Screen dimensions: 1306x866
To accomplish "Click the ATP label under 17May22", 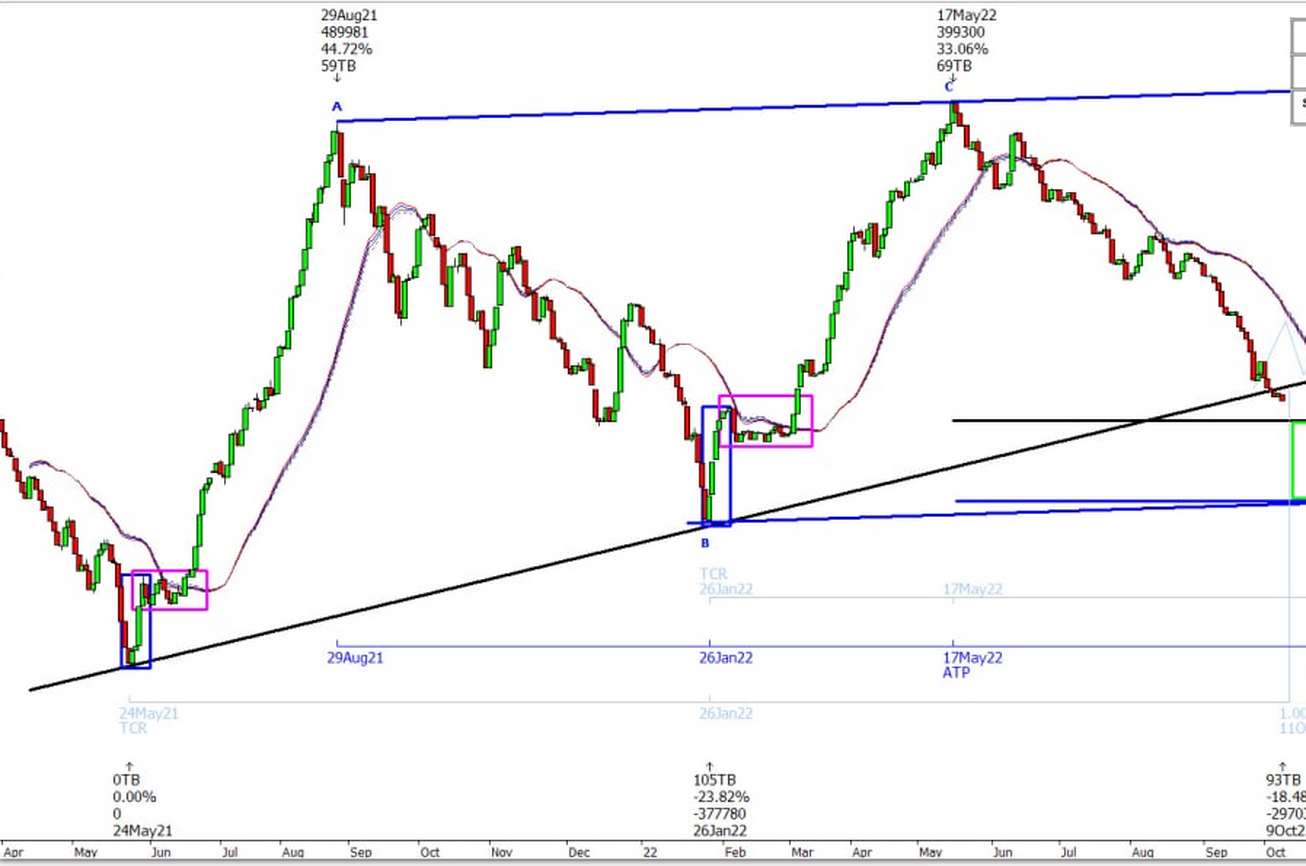I will point(956,673).
